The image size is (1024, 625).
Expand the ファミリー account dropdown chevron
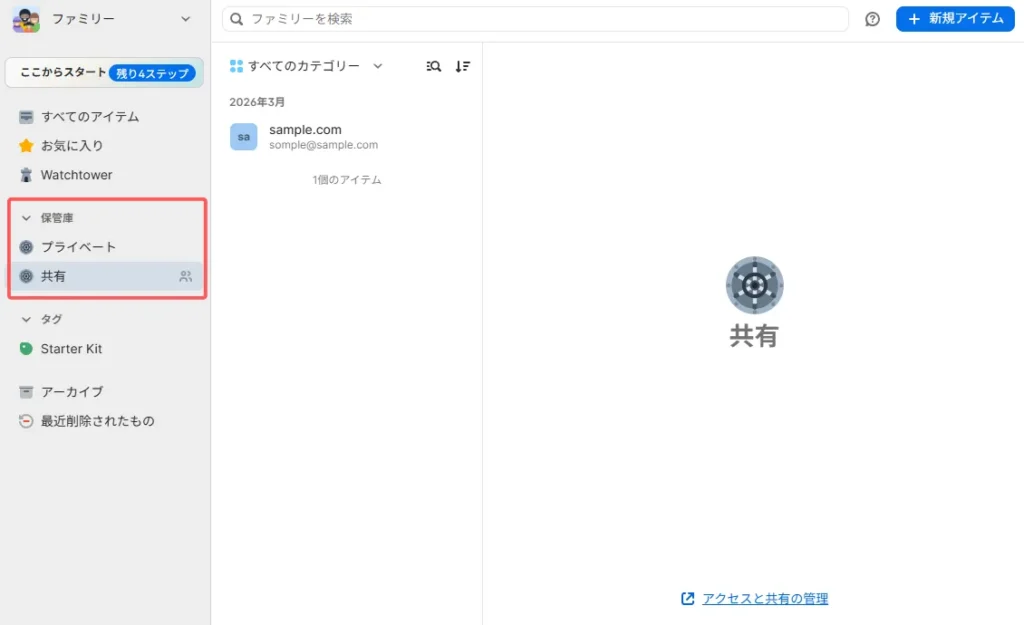tap(185, 19)
